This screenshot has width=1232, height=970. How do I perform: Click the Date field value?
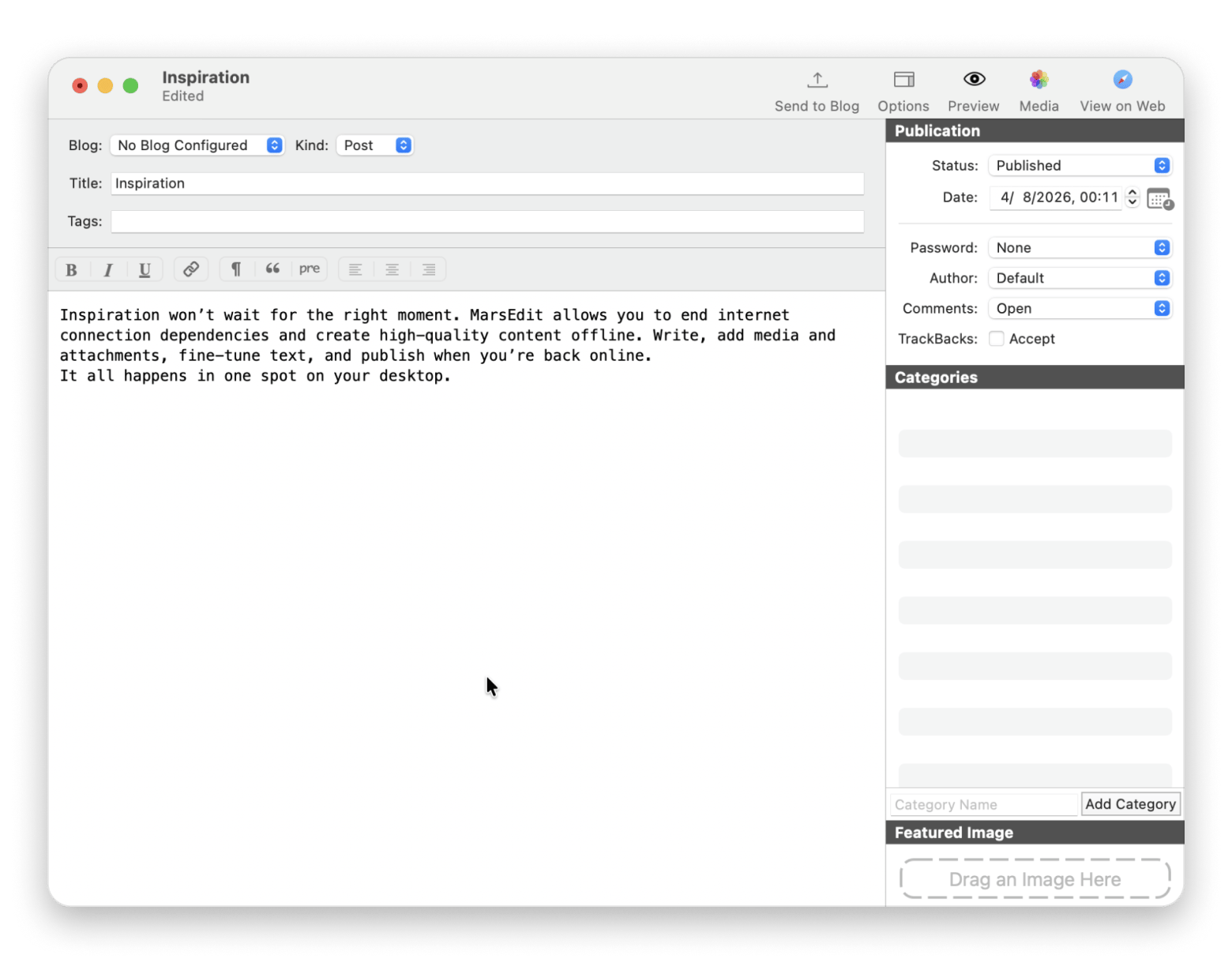[1057, 197]
